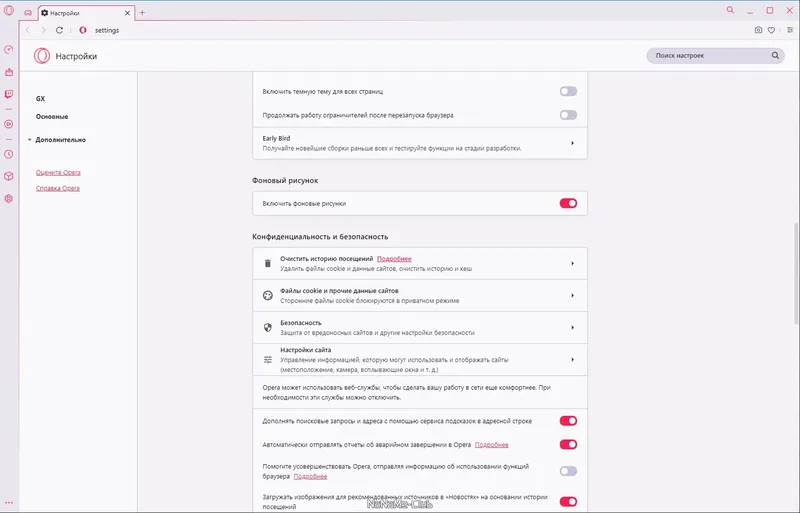Toggle search suggestions in address bar switch

pyautogui.click(x=568, y=421)
